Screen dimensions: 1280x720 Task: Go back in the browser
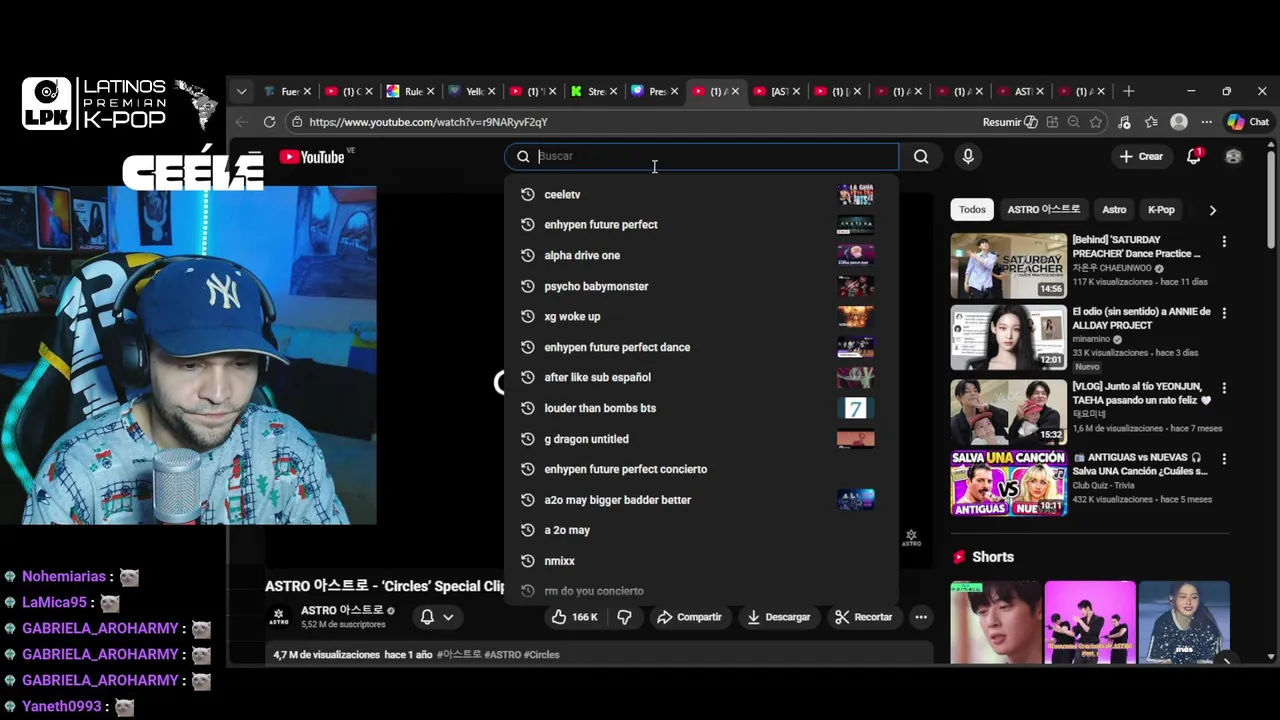[241, 122]
